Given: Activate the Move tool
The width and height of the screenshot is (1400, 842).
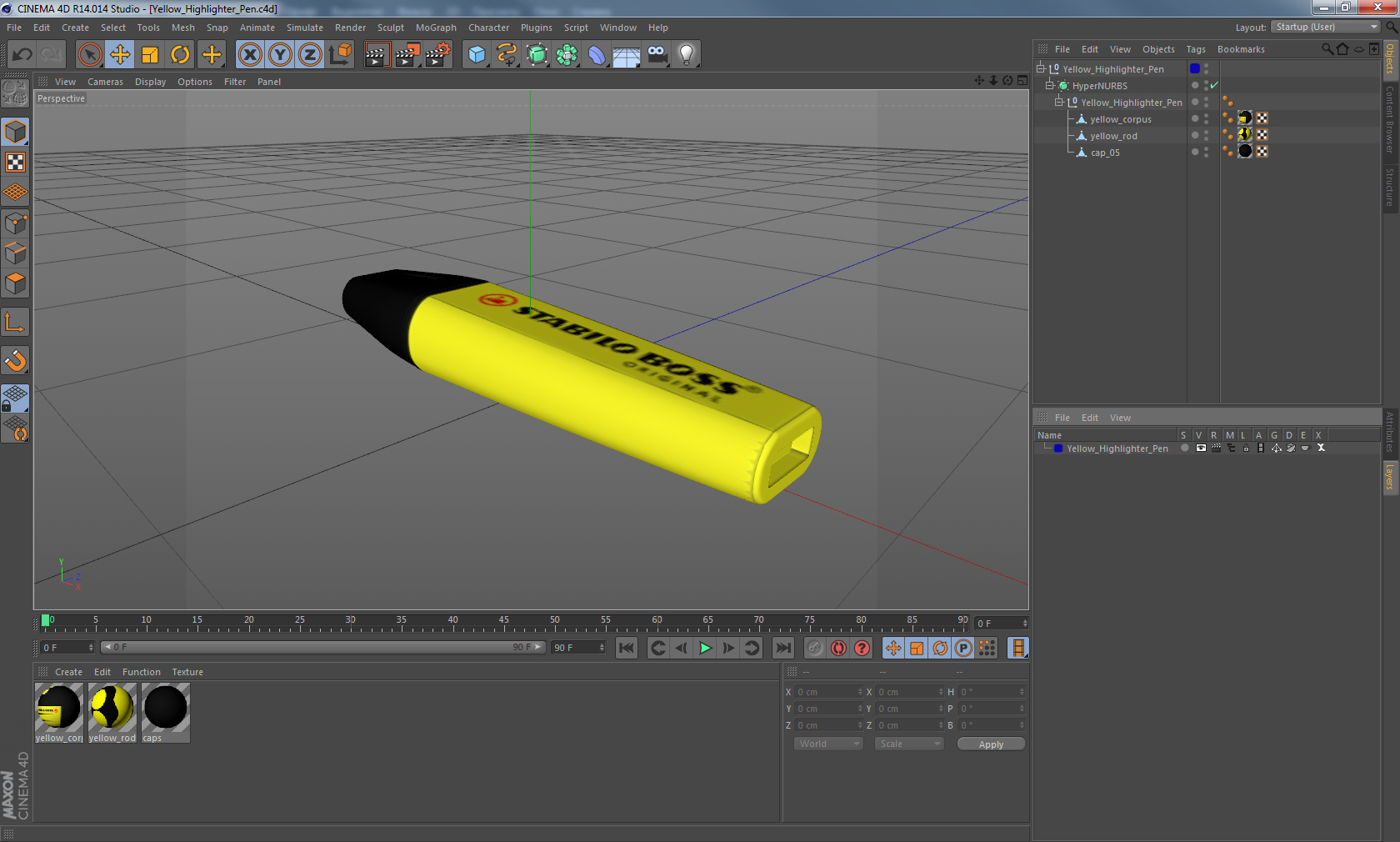Looking at the screenshot, I should tap(120, 55).
